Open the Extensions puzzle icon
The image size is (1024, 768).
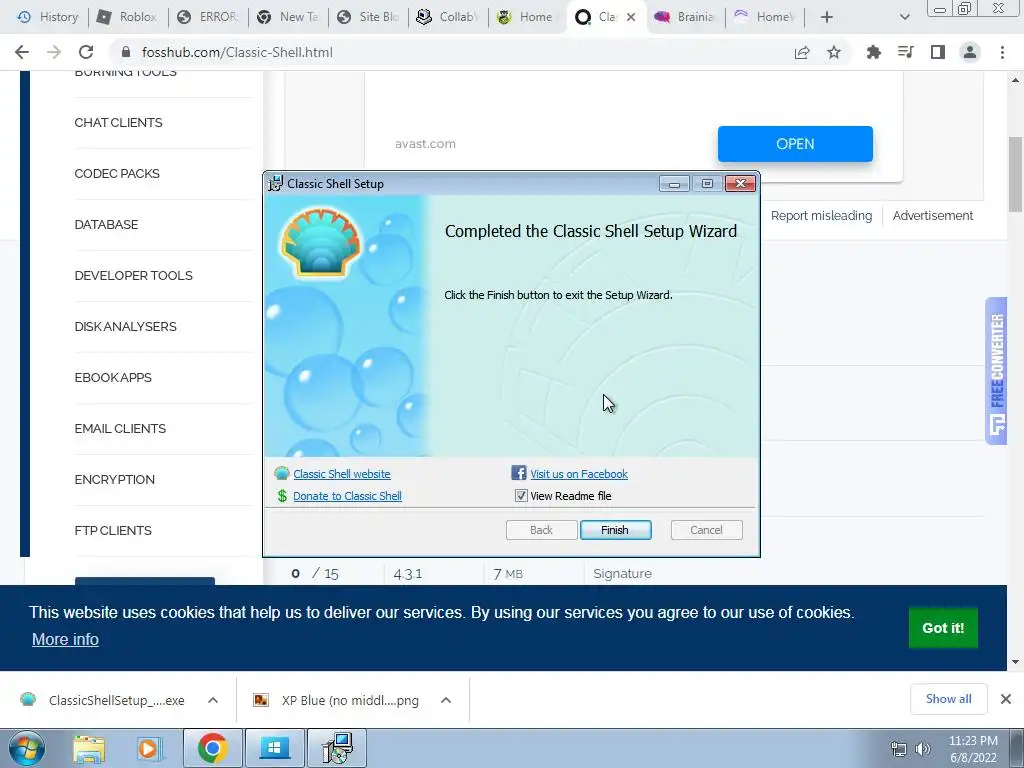tap(874, 52)
